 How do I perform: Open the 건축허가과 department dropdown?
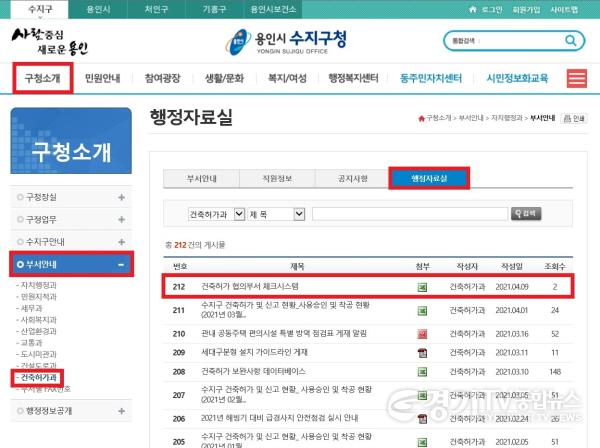pyautogui.click(x=216, y=213)
